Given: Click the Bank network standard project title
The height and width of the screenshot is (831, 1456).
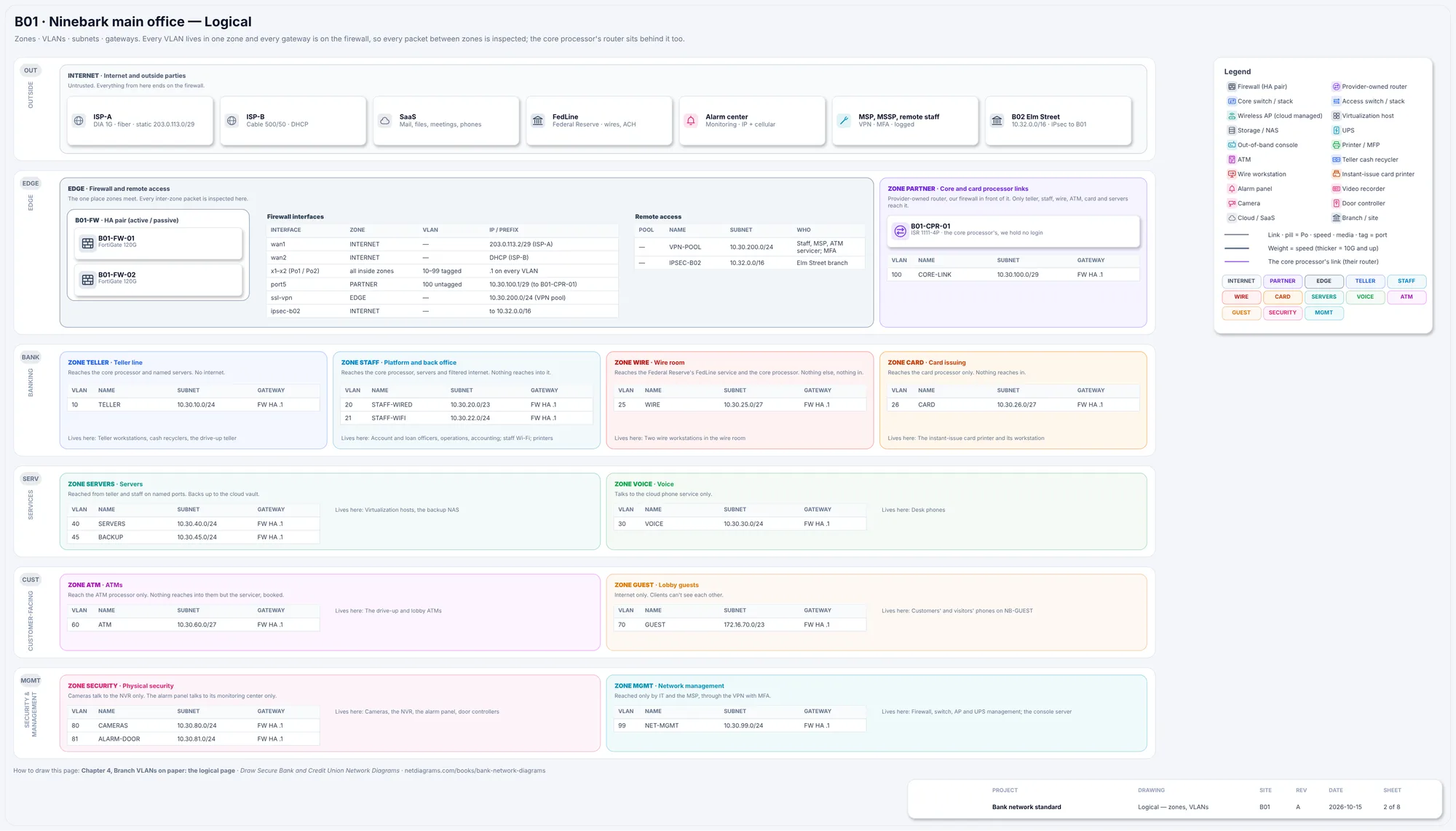Looking at the screenshot, I should 1026,807.
